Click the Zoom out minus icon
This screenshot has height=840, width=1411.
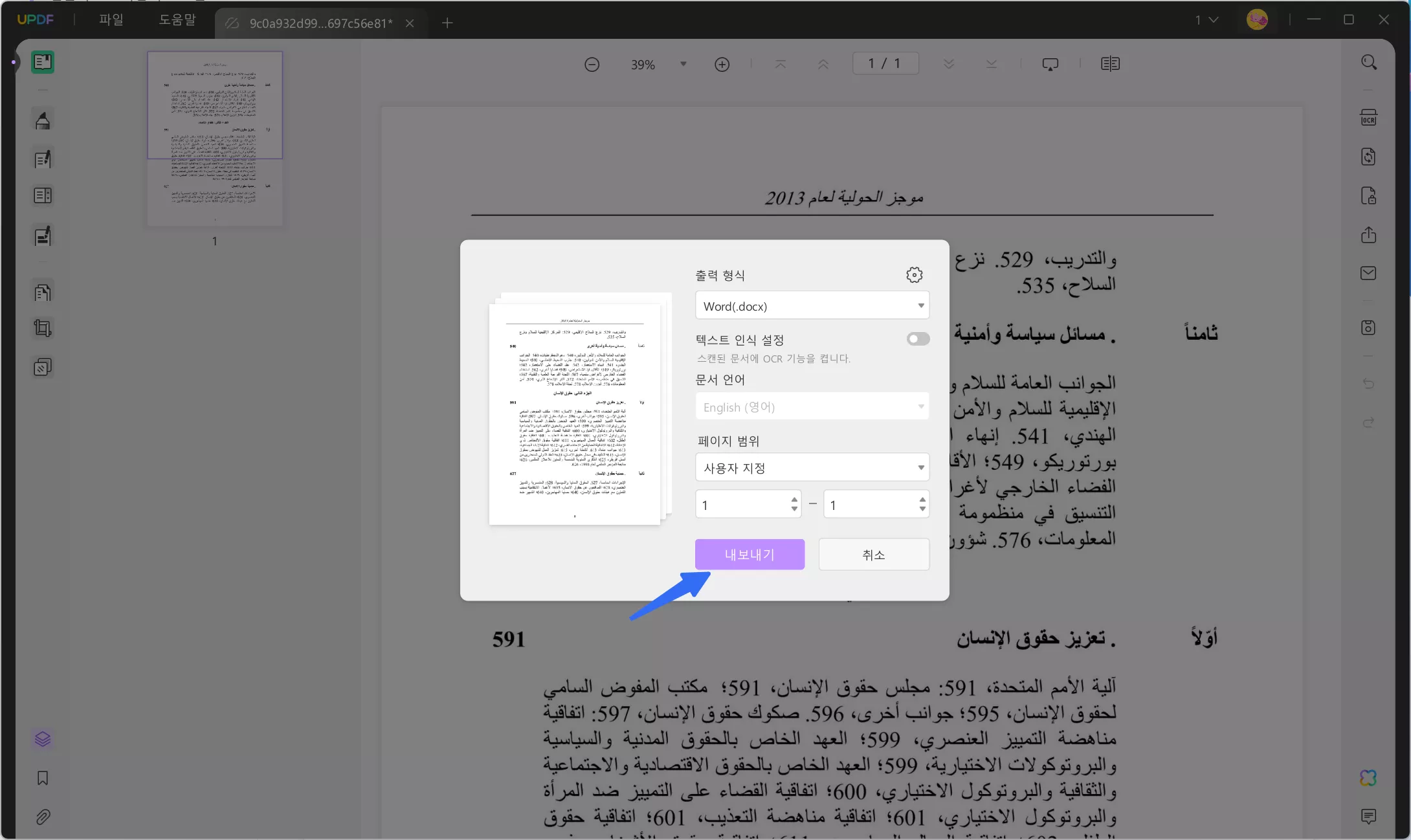[x=592, y=64]
